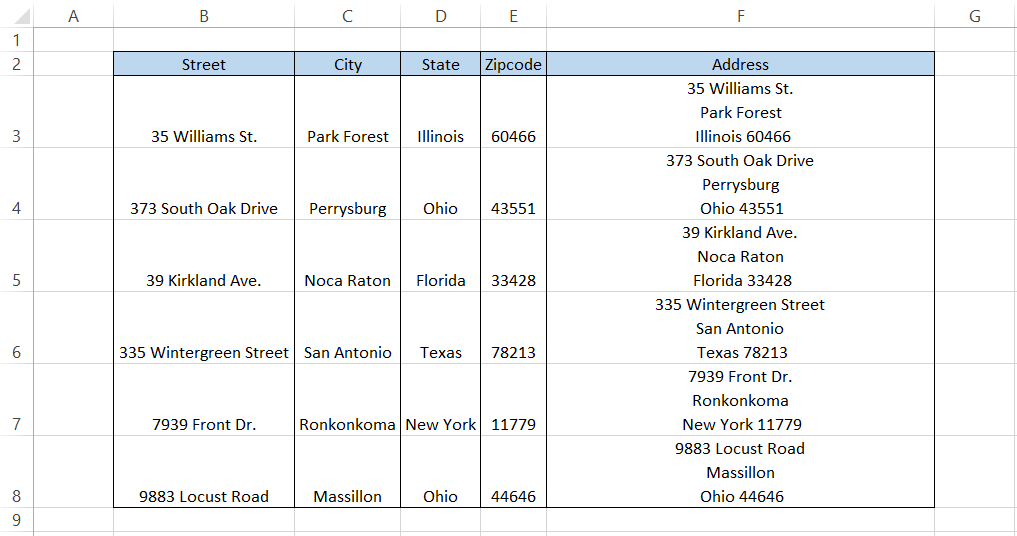
Task: Select combined address cell for San Antonio
Action: pos(740,328)
